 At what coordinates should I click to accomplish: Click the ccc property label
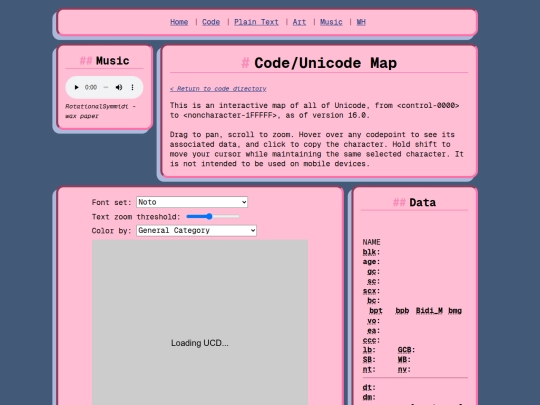(371, 340)
